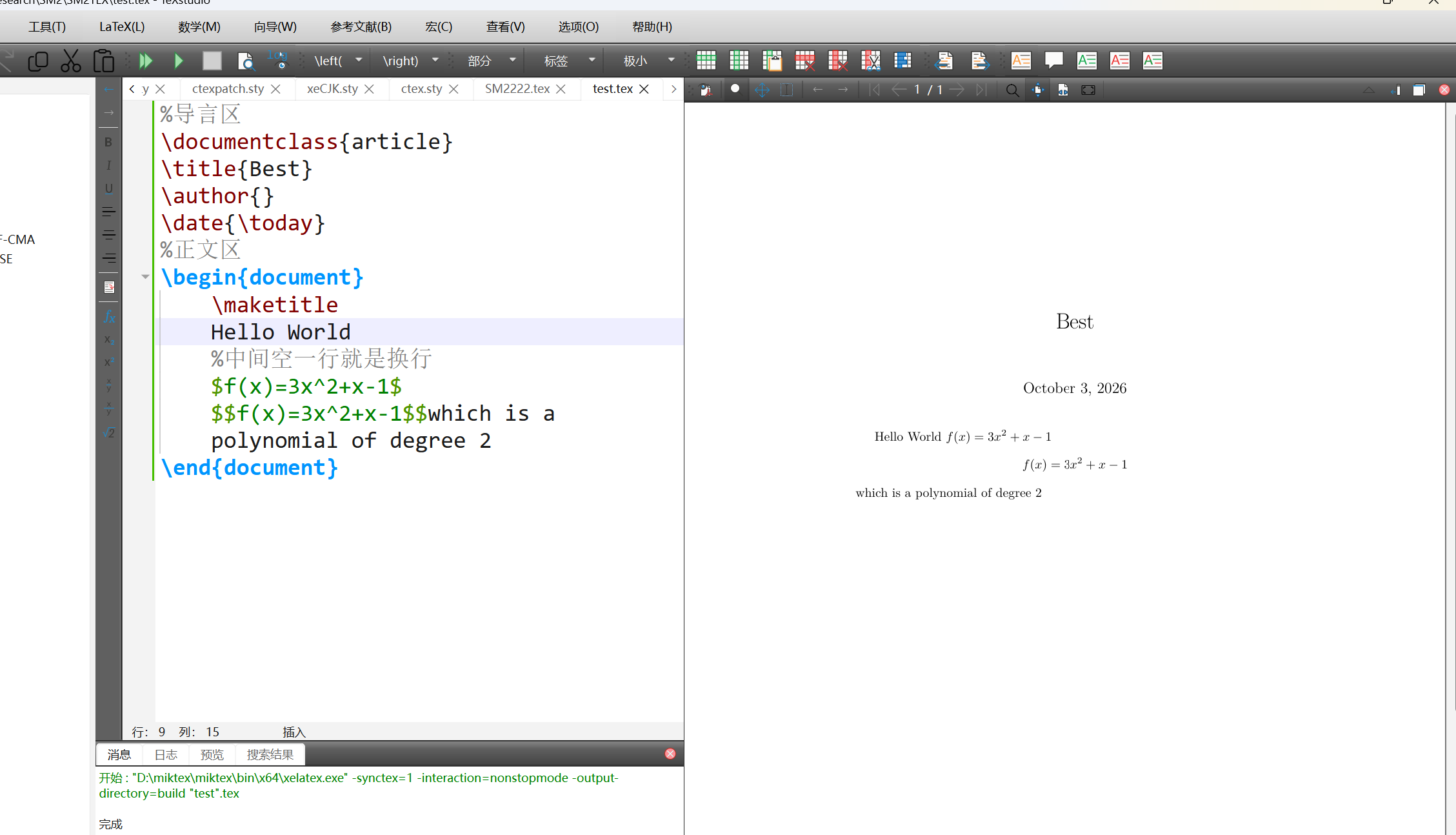Screen dimensions: 1456x835
Task: Toggle text selection tool in viewer
Action: coord(787,90)
